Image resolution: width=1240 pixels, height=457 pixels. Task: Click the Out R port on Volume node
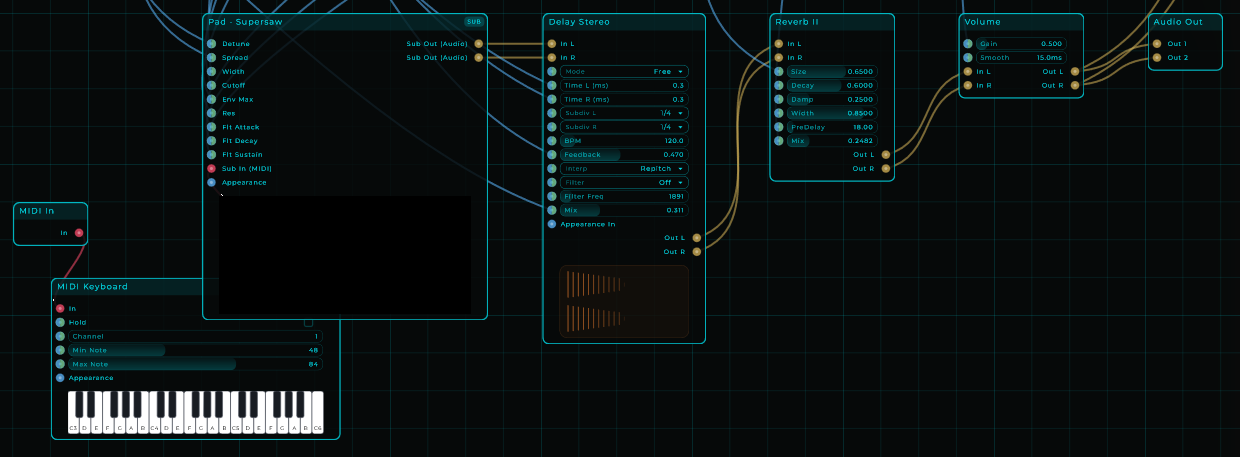point(1075,86)
